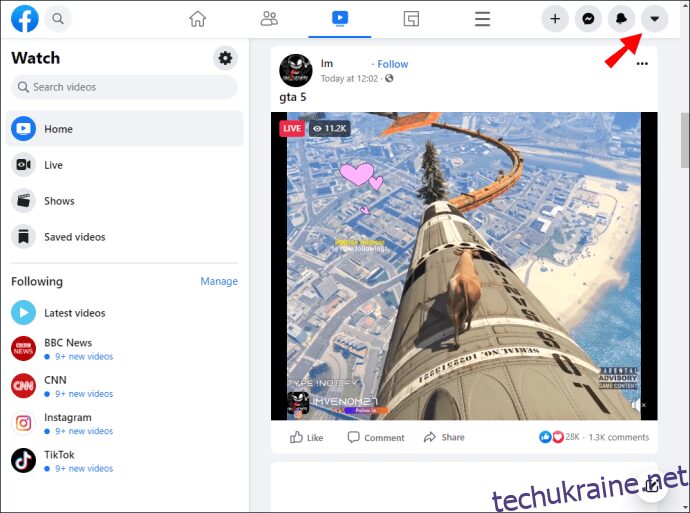Image resolution: width=690 pixels, height=513 pixels.
Task: Like the gta 5 video
Action: point(306,437)
